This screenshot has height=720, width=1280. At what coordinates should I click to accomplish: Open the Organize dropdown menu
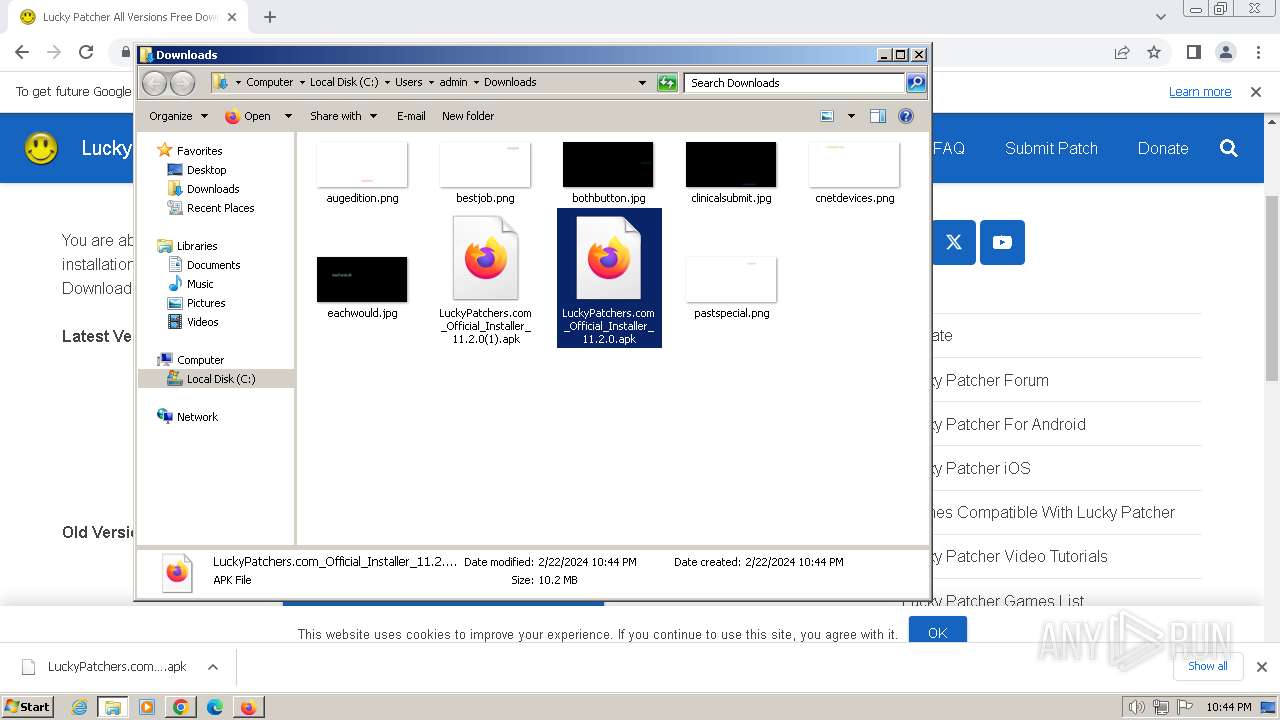(178, 116)
